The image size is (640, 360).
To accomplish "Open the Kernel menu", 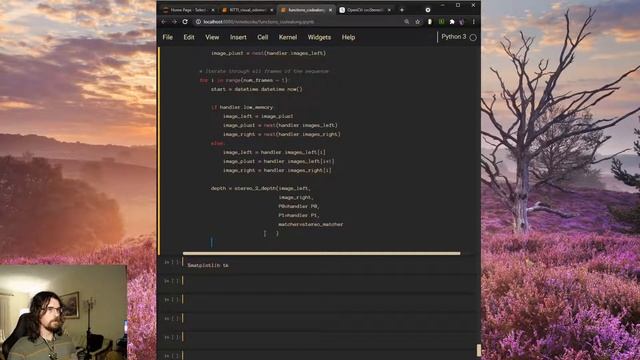I will click(x=288, y=37).
